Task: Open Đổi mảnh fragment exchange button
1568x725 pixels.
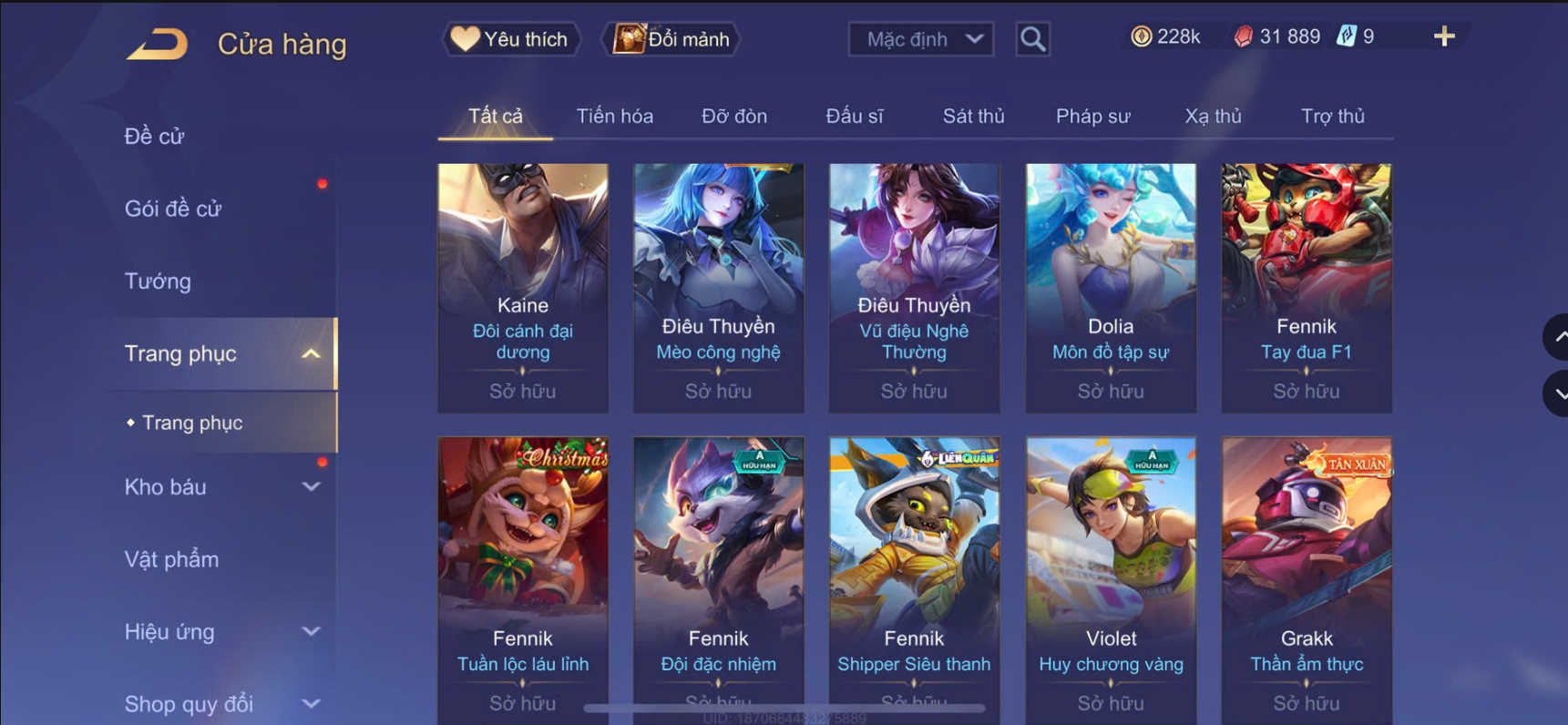Action: [672, 39]
